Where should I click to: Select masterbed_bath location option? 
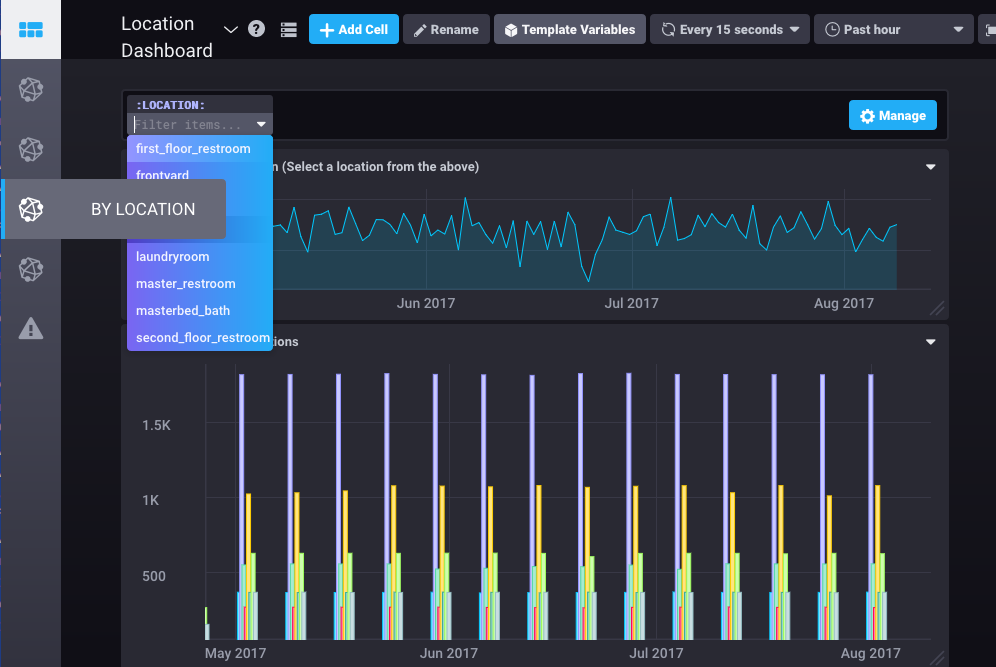coord(200,311)
